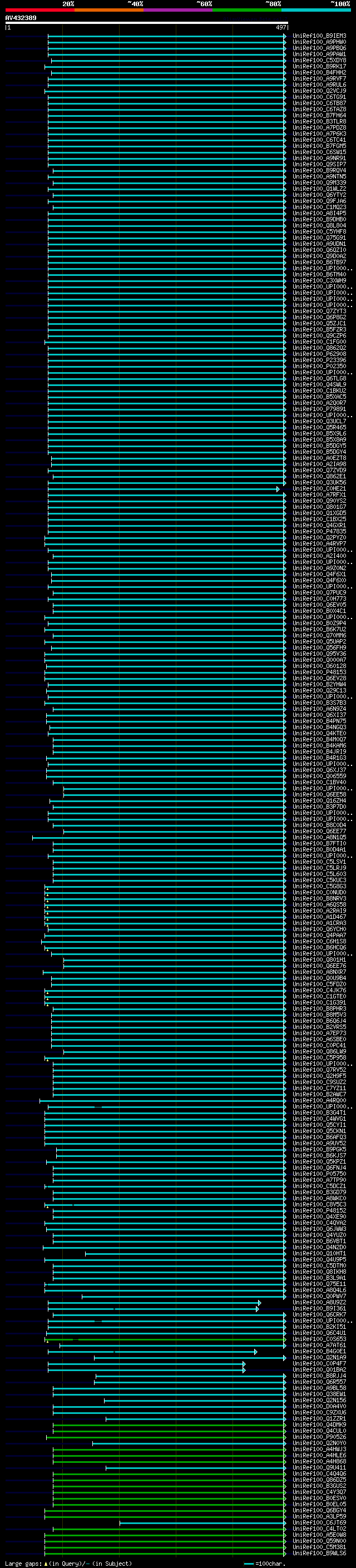The image size is (356, 1568).
Task: Click the UniRef100_C5YHF8 hit label
Action: pyautogui.click(x=319, y=231)
